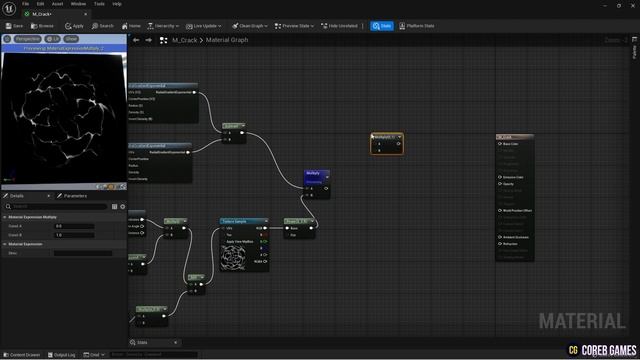
Task: Select the Texture Sample node header
Action: click(x=244, y=221)
